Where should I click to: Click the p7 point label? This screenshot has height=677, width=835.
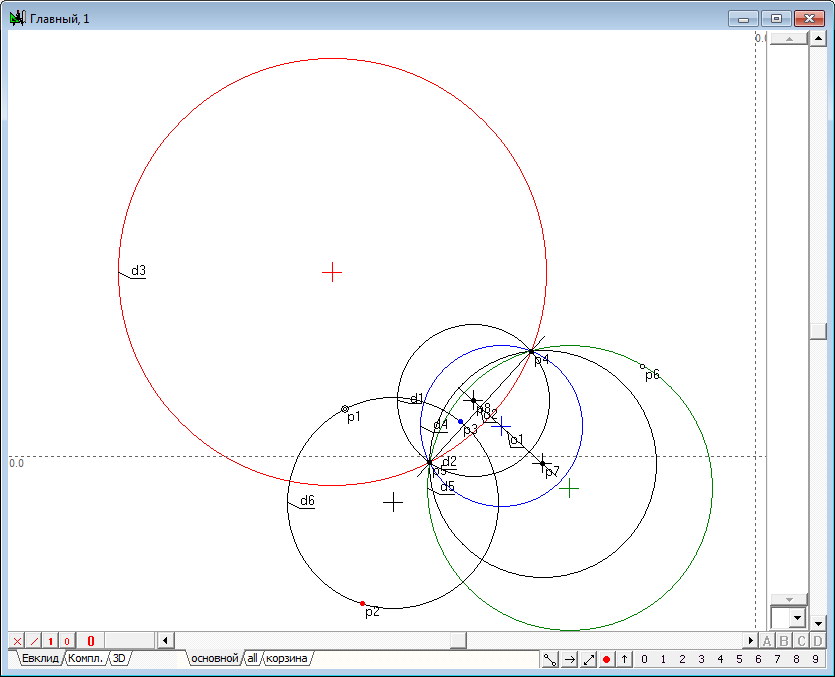click(x=552, y=471)
